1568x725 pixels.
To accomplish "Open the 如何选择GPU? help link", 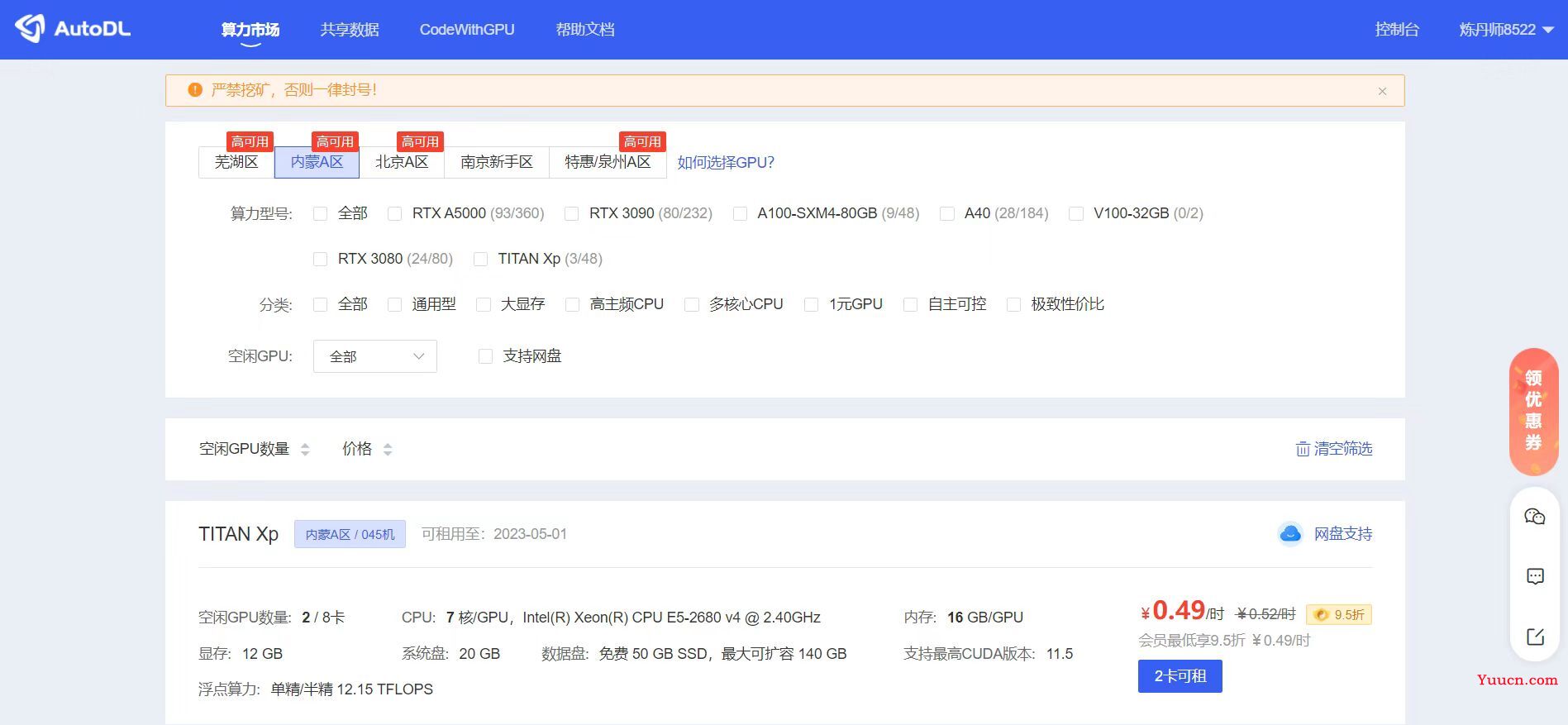I will pyautogui.click(x=726, y=163).
